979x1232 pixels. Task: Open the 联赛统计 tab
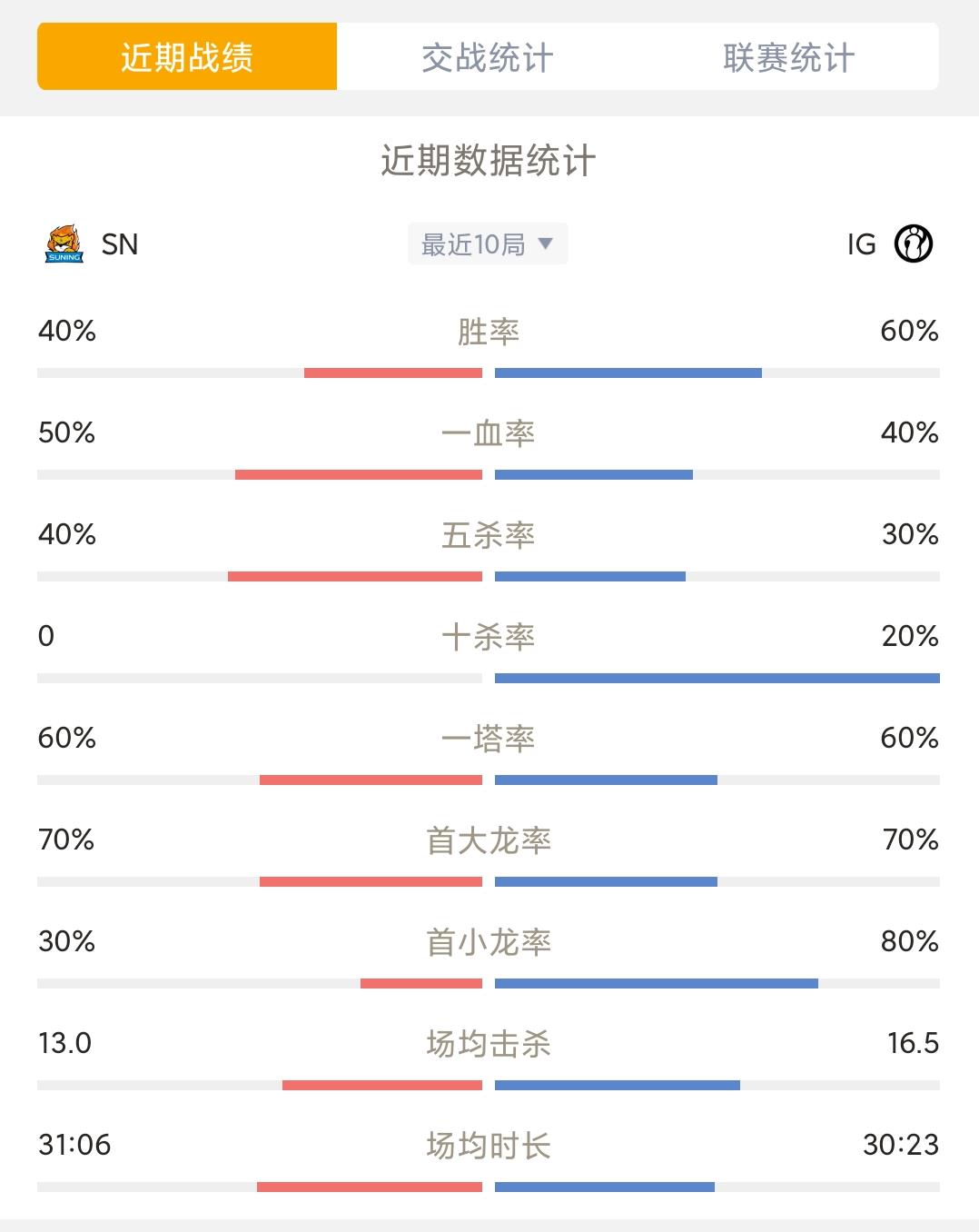click(x=788, y=57)
